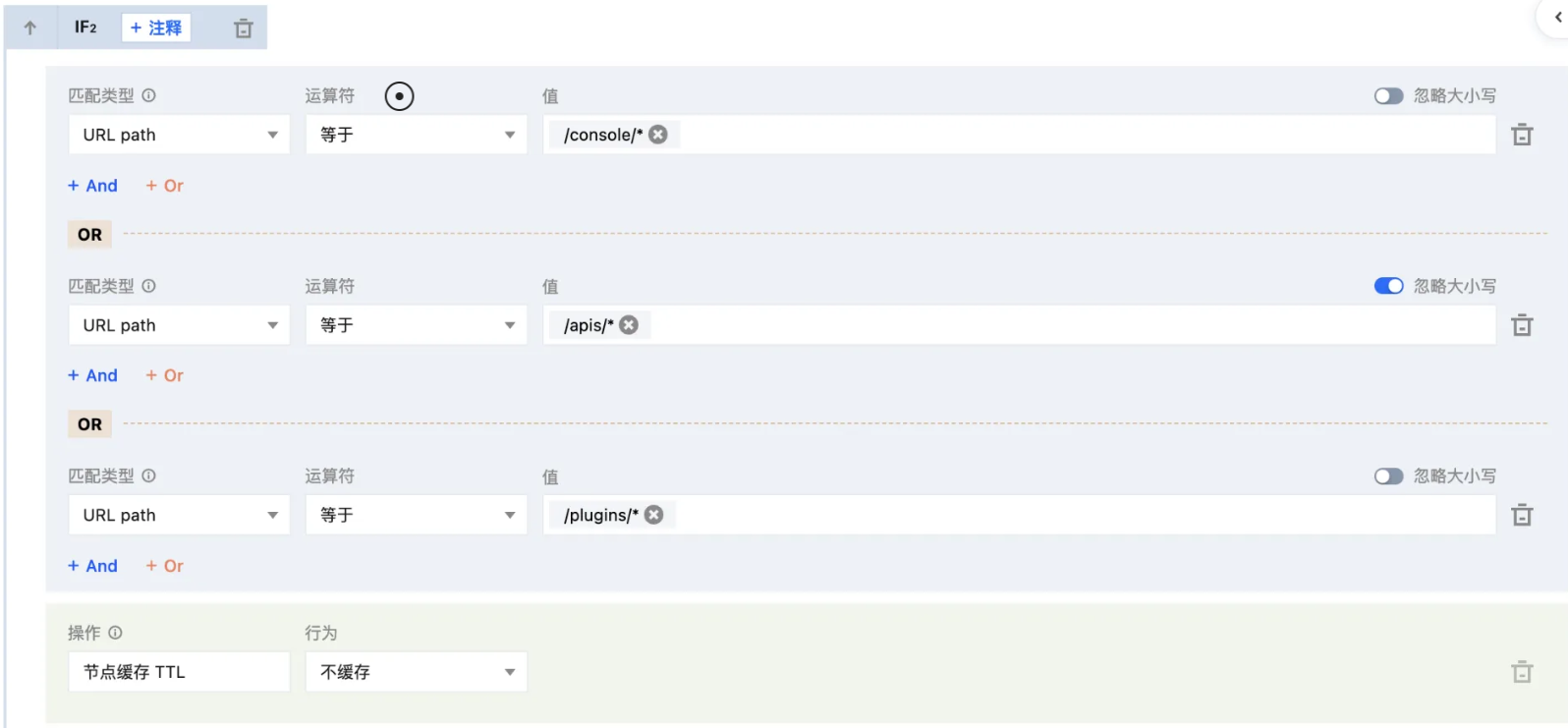Enable 忽略大小写 for the /plugins/* condition
This screenshot has height=728, width=1568.
point(1388,476)
